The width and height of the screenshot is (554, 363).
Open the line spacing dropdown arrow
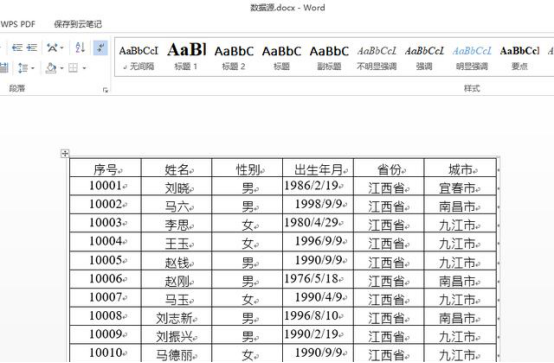point(33,68)
